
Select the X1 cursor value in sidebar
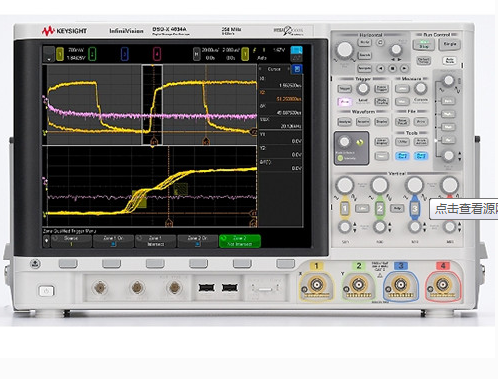280,82
